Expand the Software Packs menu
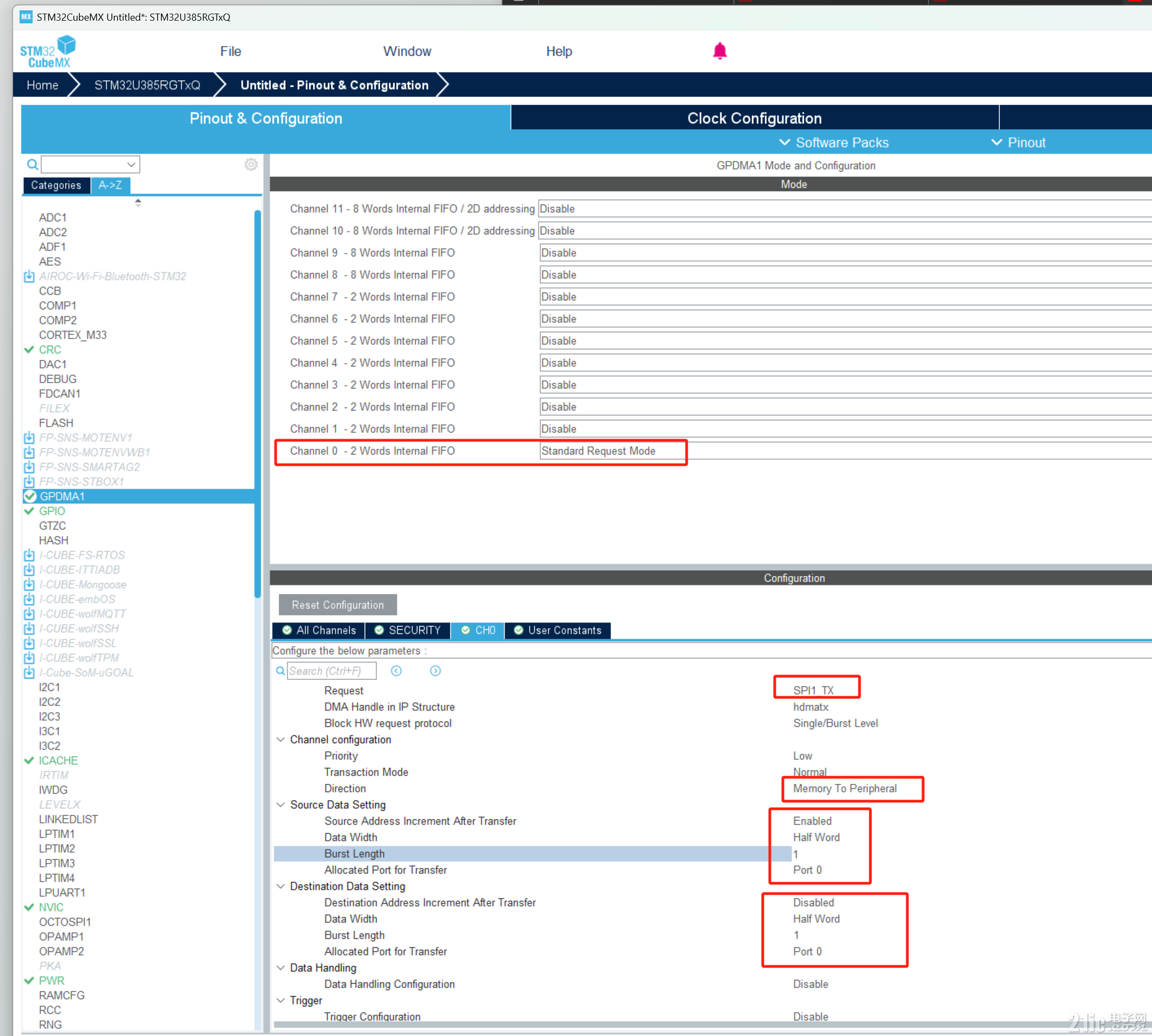 (833, 142)
